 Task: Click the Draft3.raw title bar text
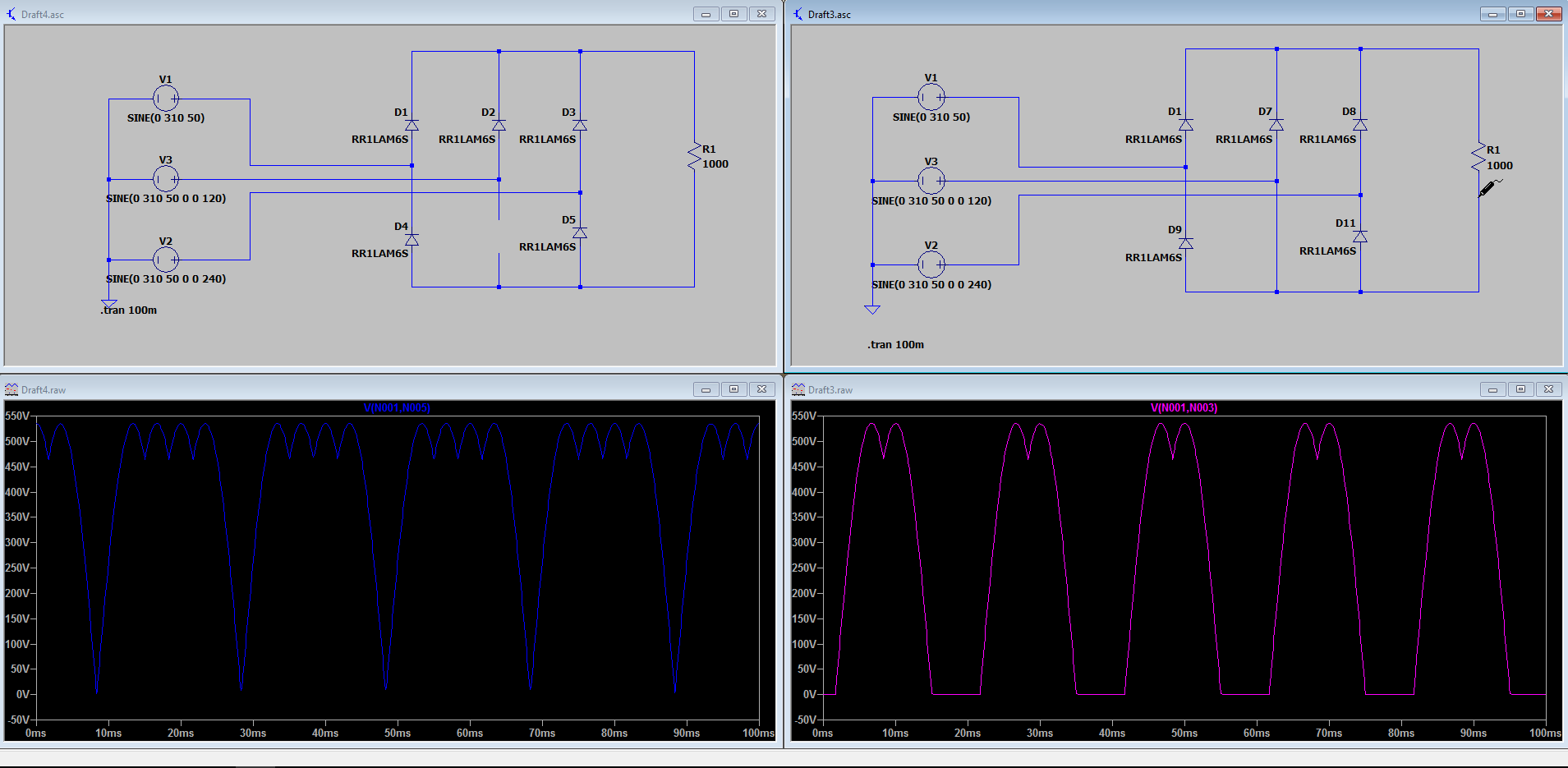click(830, 390)
